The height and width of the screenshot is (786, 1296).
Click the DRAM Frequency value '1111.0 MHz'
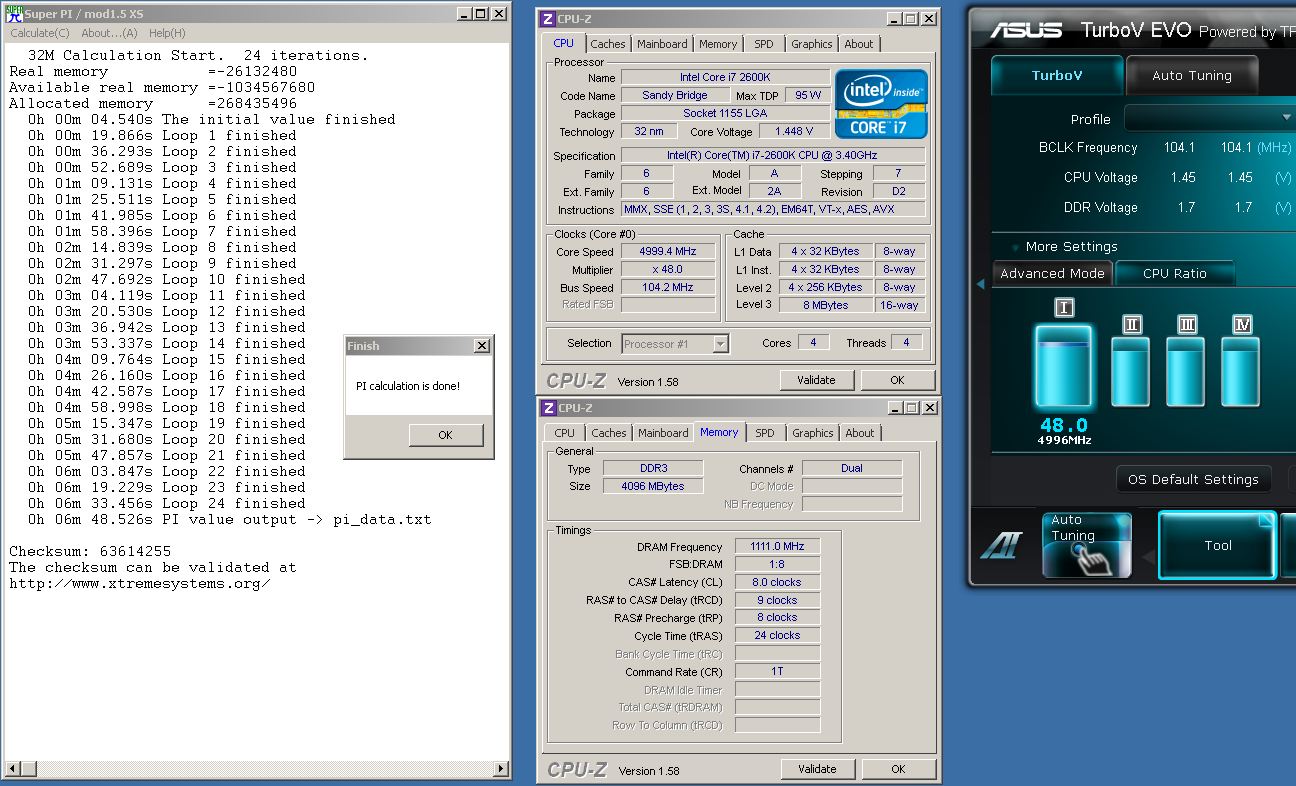(777, 547)
